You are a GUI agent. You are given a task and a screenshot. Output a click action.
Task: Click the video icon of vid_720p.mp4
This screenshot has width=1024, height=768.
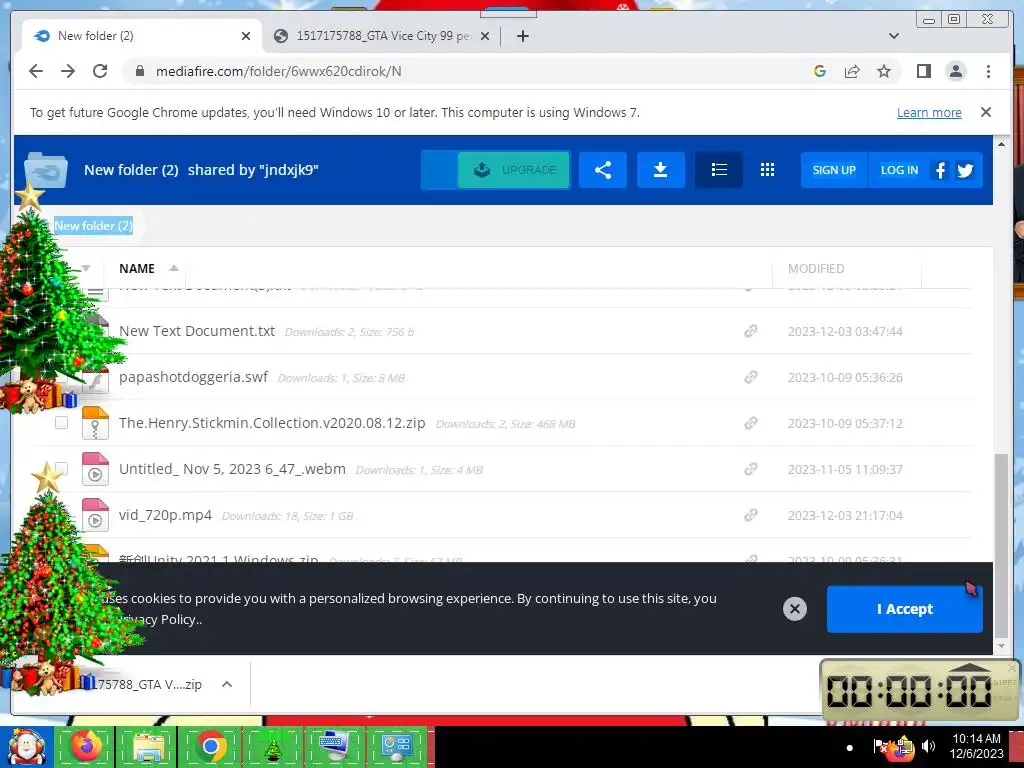click(x=95, y=515)
